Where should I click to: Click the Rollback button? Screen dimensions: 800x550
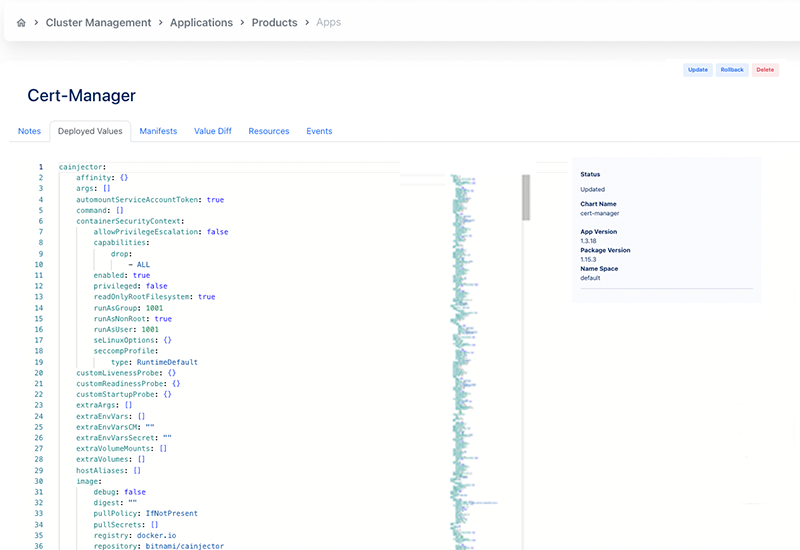click(x=731, y=70)
